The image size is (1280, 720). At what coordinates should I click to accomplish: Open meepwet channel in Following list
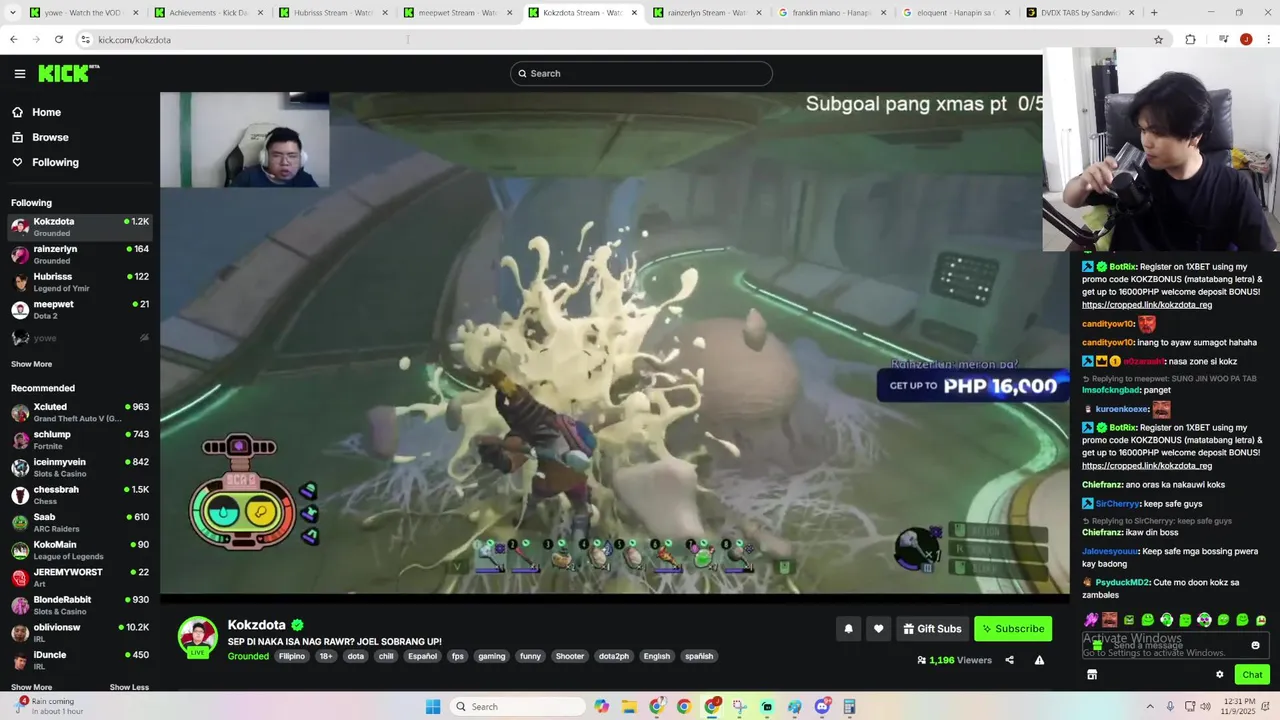coord(80,310)
